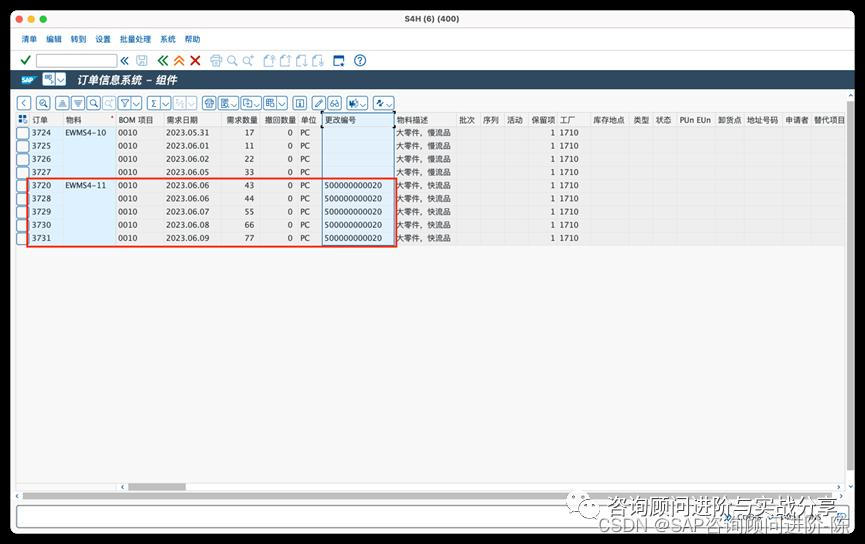Click the pencil Change icon
Image resolution: width=865 pixels, height=544 pixels.
tap(319, 103)
